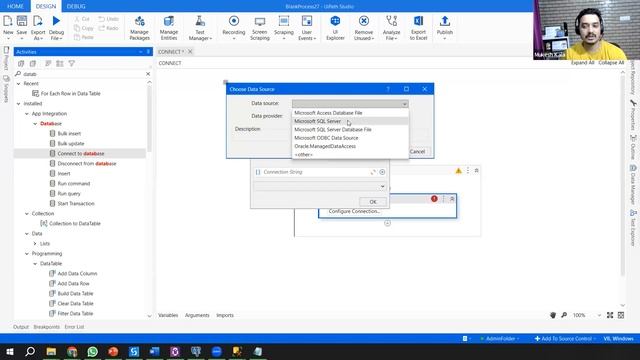640x360 pixels.
Task: Select Microsoft SQL Server option
Action: click(x=350, y=121)
